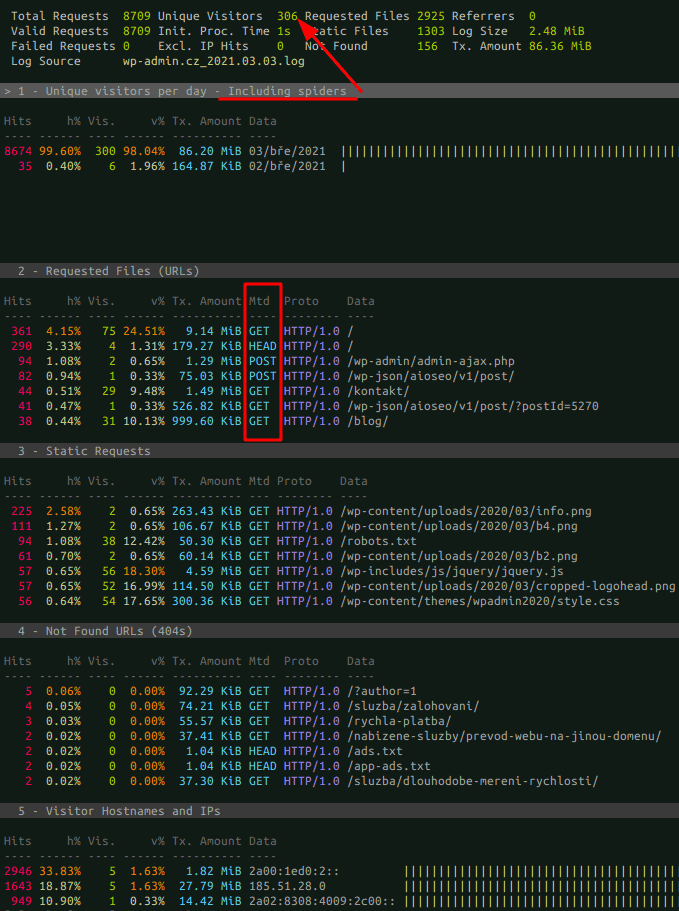Open the 'Not Found URLs (404s)' panel header
The image size is (679, 911).
339,631
